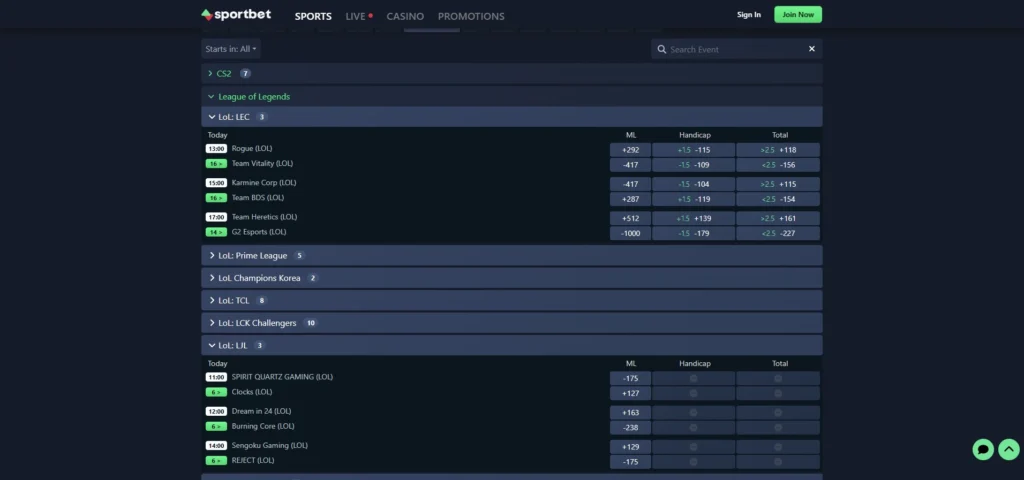Open Karmine Corp (LOL) match
The height and width of the screenshot is (480, 1024).
[264, 183]
